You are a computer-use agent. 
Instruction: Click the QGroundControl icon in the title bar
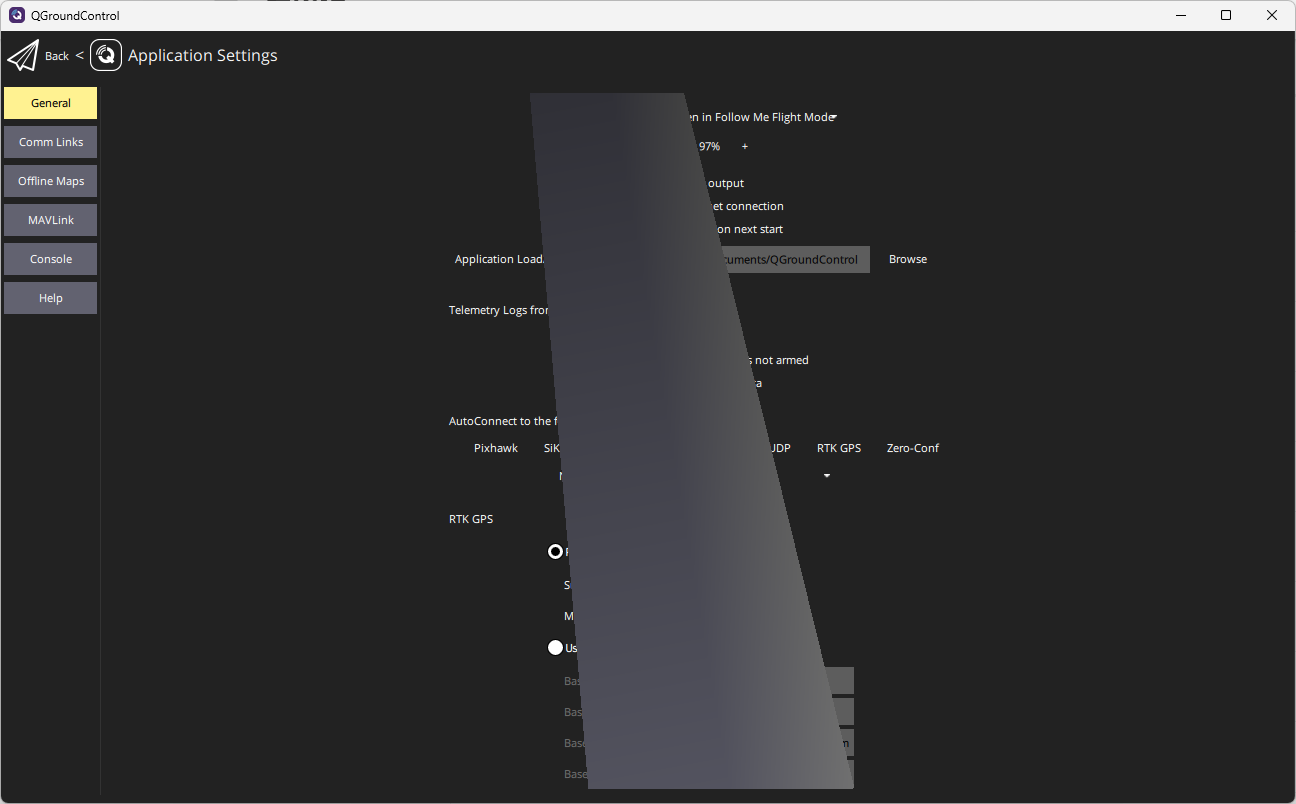pos(16,15)
